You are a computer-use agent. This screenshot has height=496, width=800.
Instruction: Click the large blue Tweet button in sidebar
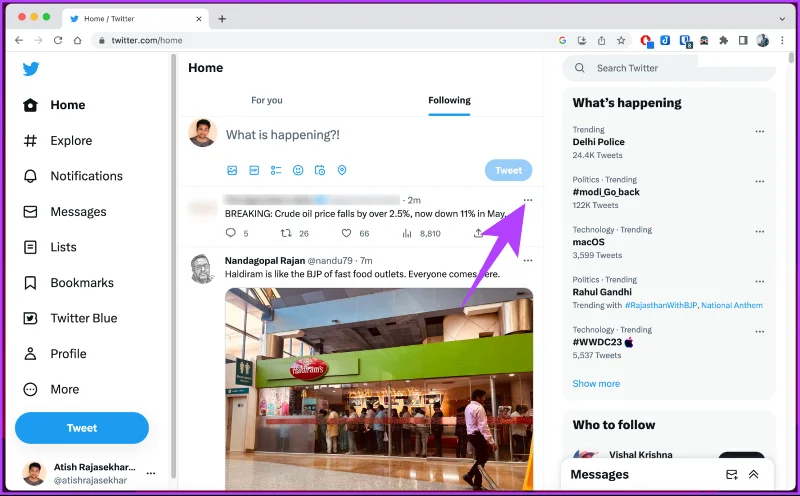coord(82,428)
